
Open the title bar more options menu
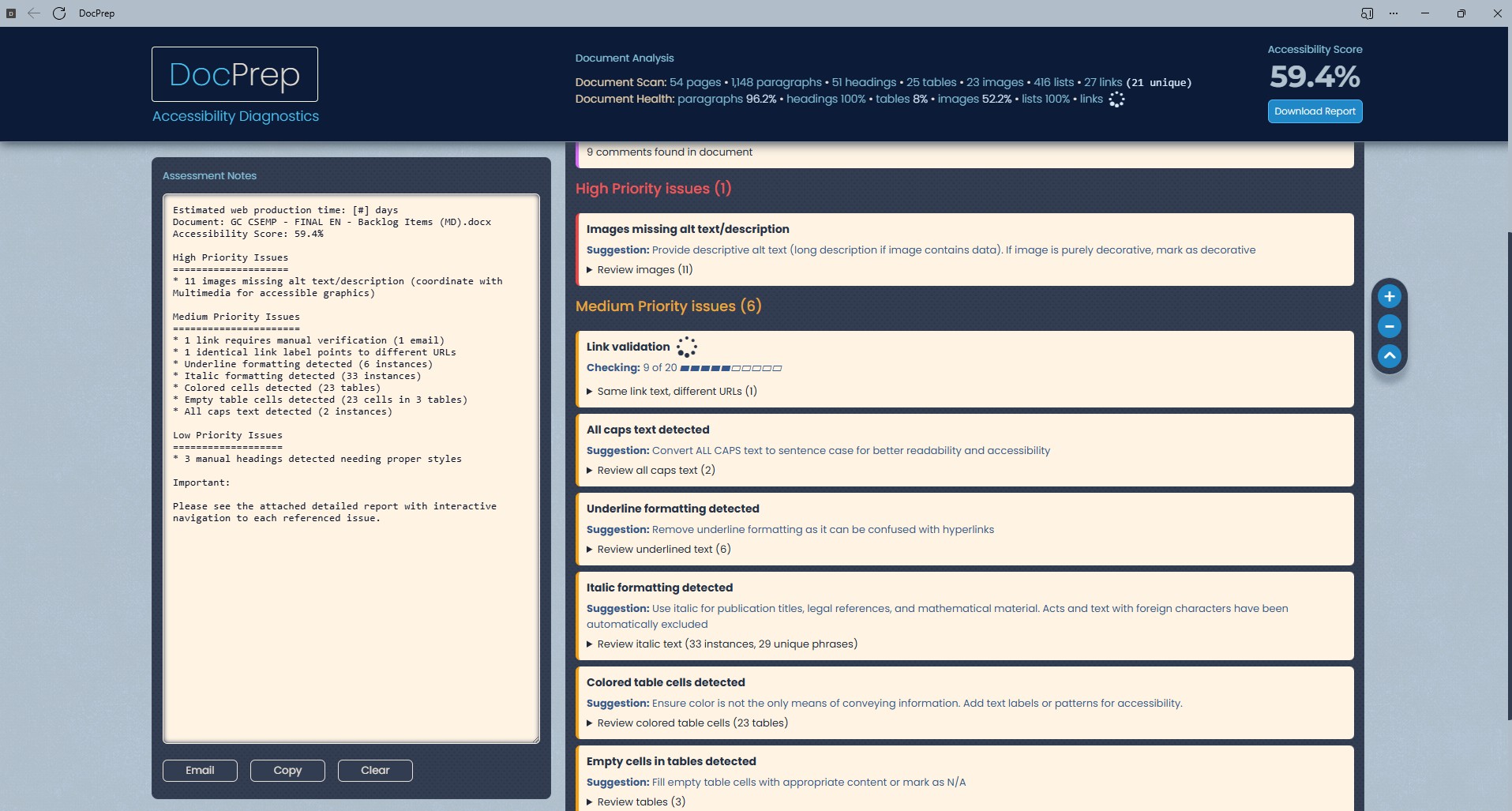[1394, 13]
